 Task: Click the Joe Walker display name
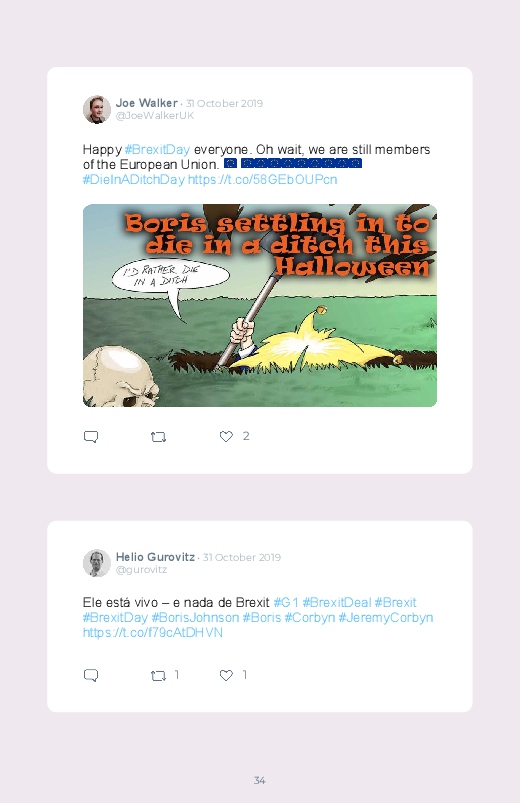147,103
